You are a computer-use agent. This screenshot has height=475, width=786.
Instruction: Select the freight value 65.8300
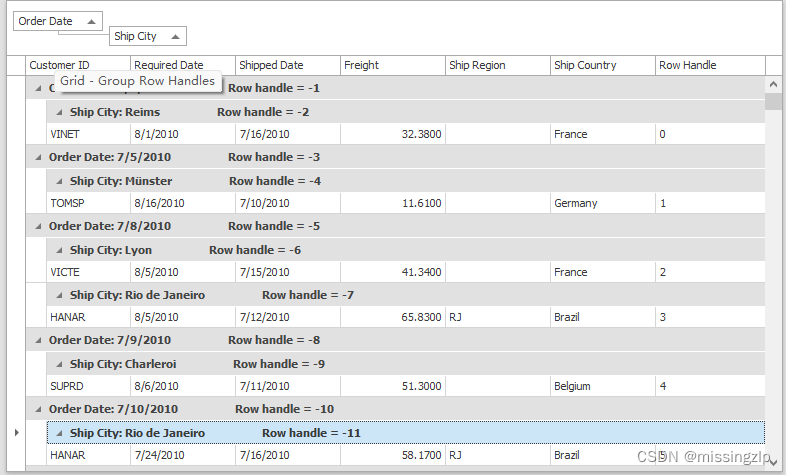pos(392,317)
